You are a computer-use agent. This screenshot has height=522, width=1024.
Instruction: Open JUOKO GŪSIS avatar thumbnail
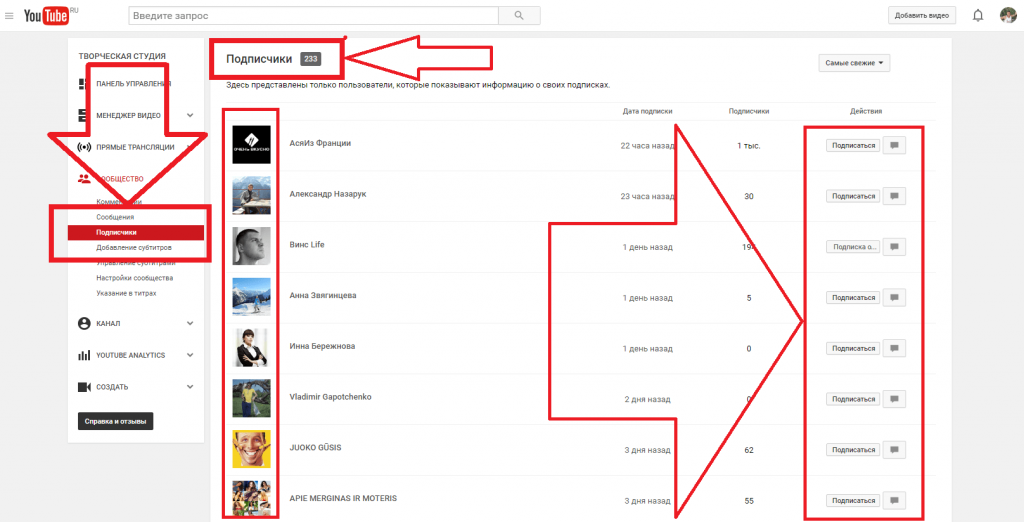(251, 448)
